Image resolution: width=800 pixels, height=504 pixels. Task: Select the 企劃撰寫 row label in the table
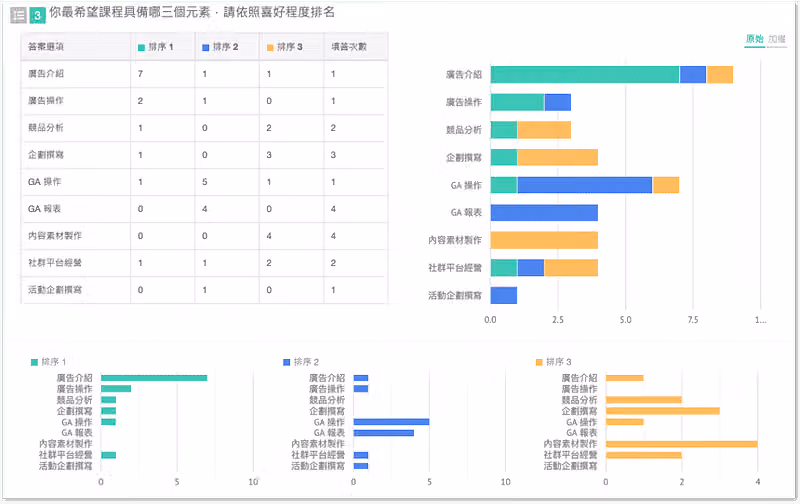46,155
